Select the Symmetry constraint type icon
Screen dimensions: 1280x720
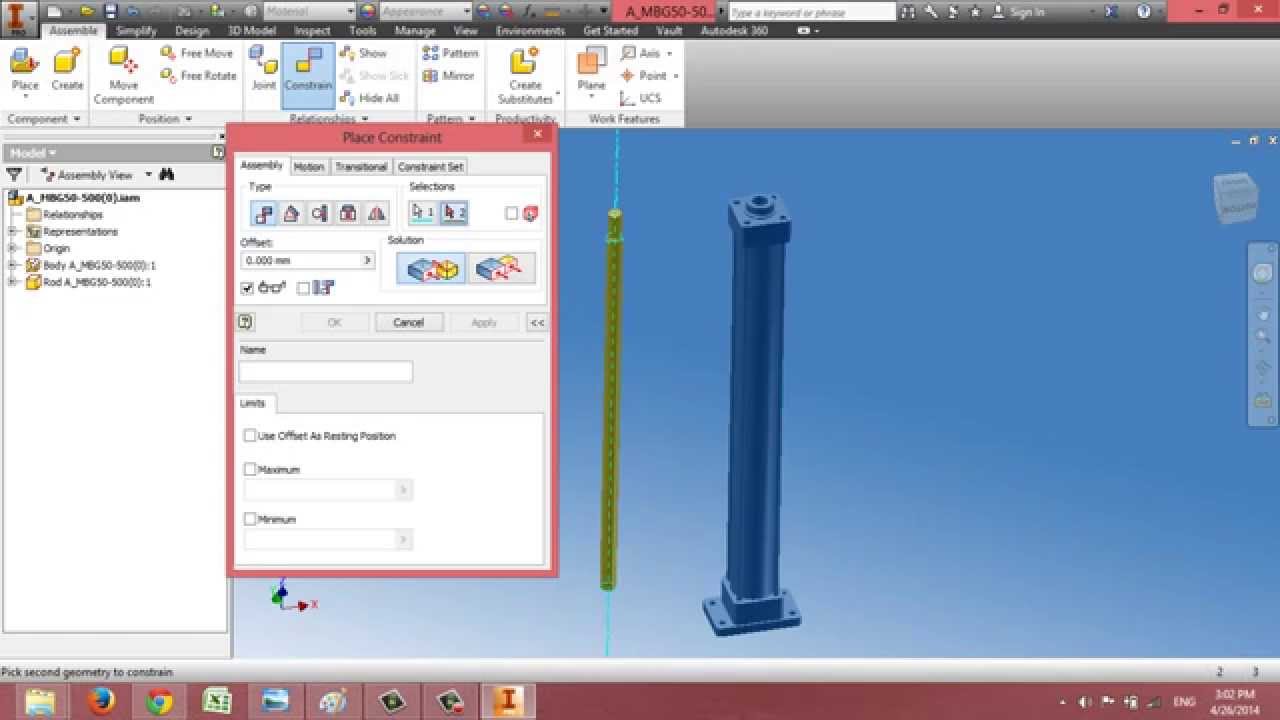coord(376,213)
